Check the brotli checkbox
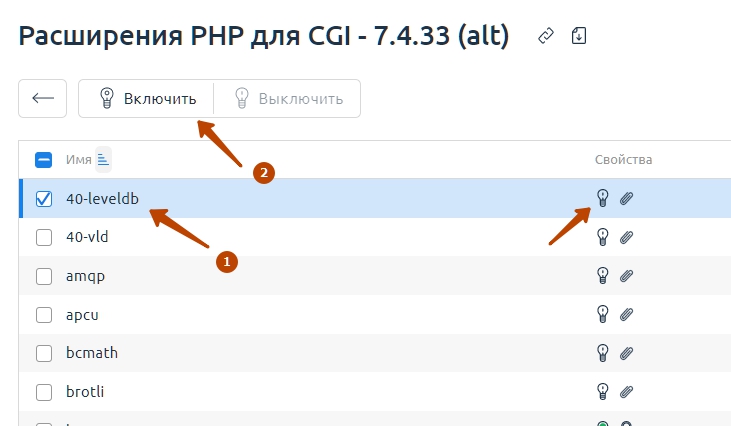The width and height of the screenshot is (731, 426). [x=44, y=392]
